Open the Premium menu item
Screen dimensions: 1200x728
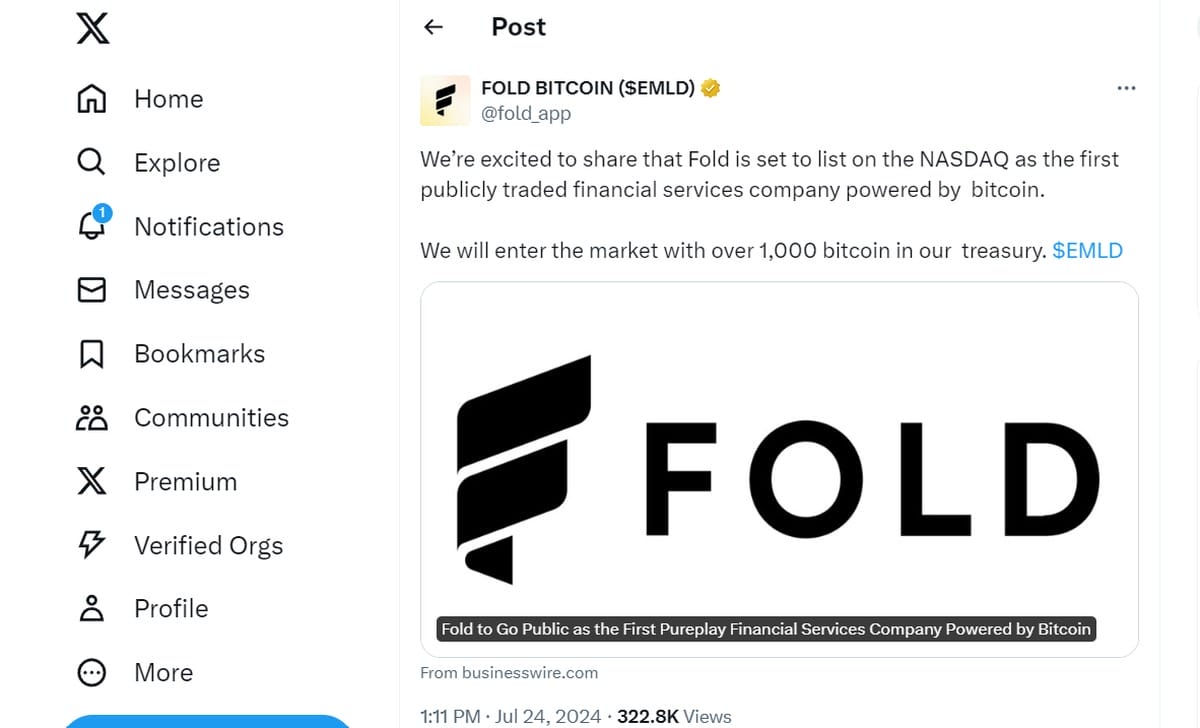(185, 482)
